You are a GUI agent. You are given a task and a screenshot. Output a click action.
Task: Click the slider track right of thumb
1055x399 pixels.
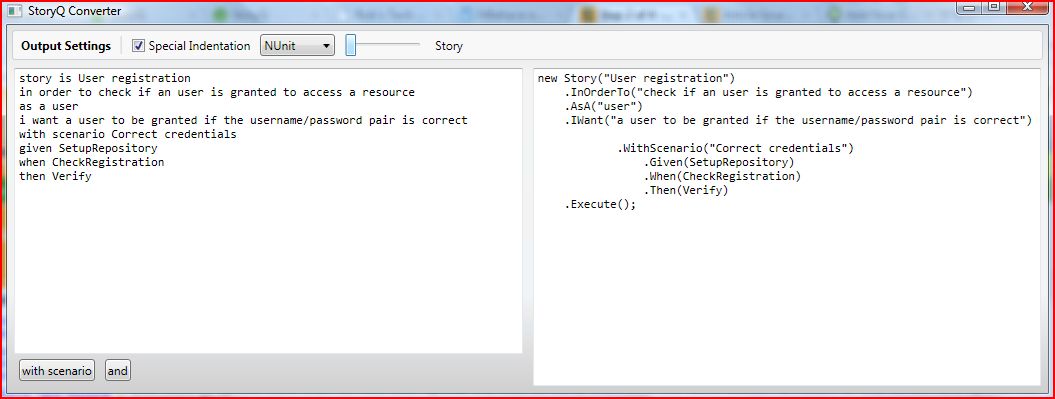click(x=388, y=45)
